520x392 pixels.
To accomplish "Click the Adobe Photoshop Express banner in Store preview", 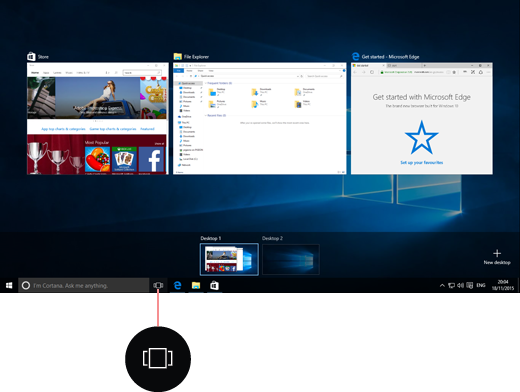I will [98, 98].
